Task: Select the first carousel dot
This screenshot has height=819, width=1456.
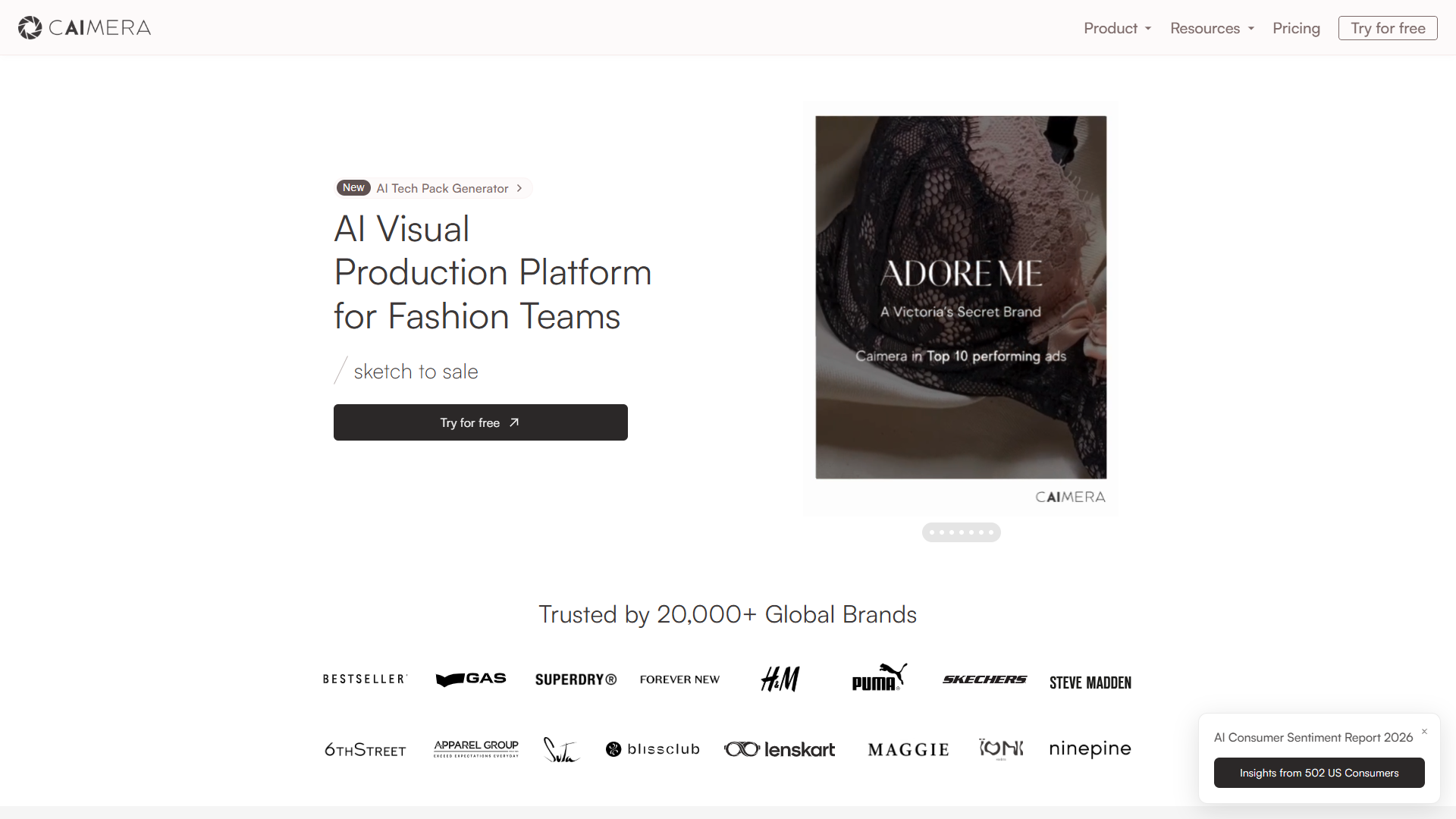Action: pyautogui.click(x=932, y=532)
